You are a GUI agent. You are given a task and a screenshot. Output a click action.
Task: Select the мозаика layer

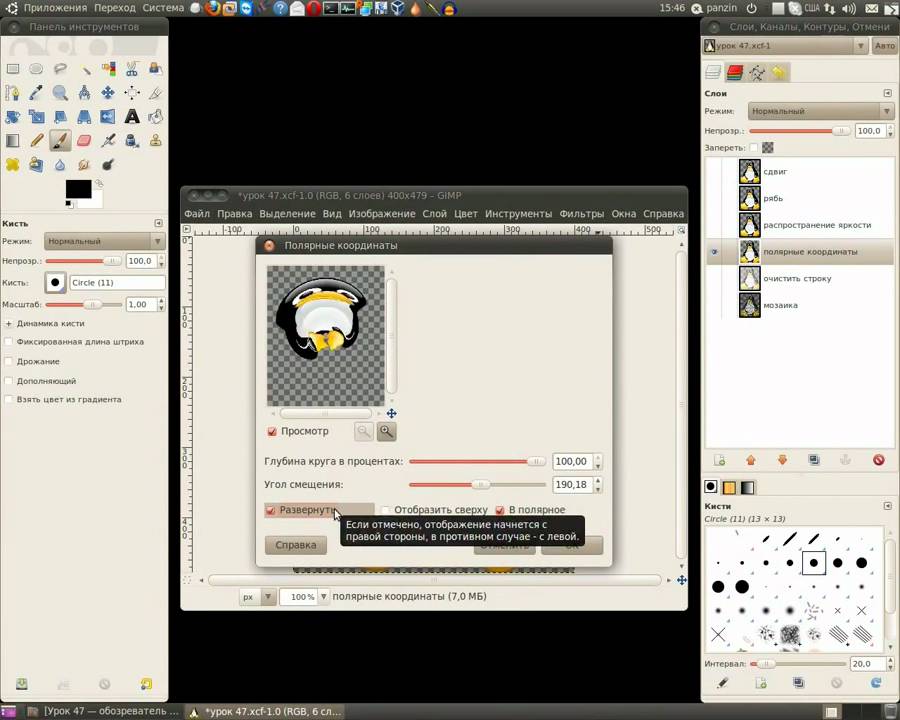point(799,305)
